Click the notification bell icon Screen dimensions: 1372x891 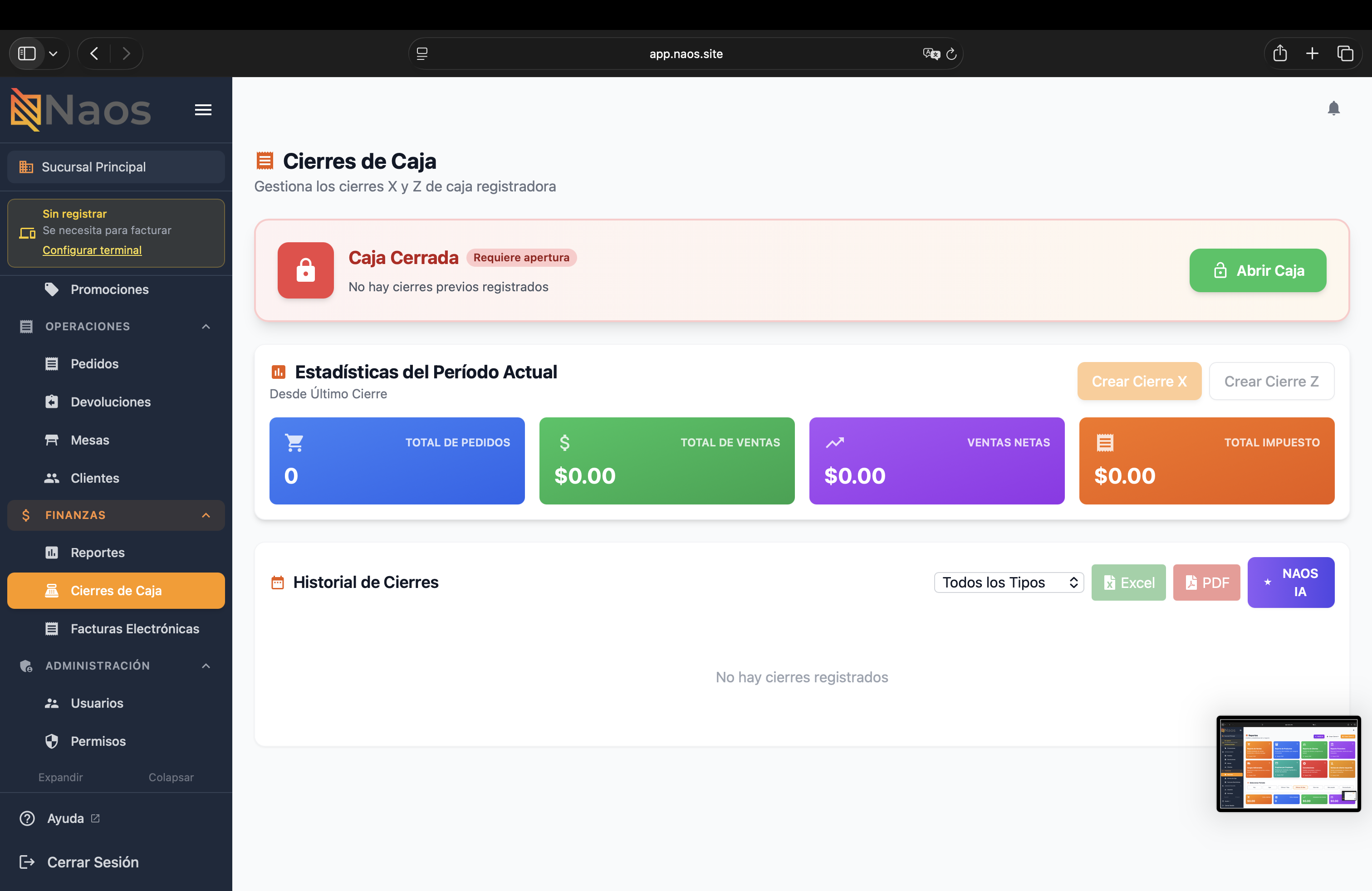click(1333, 108)
